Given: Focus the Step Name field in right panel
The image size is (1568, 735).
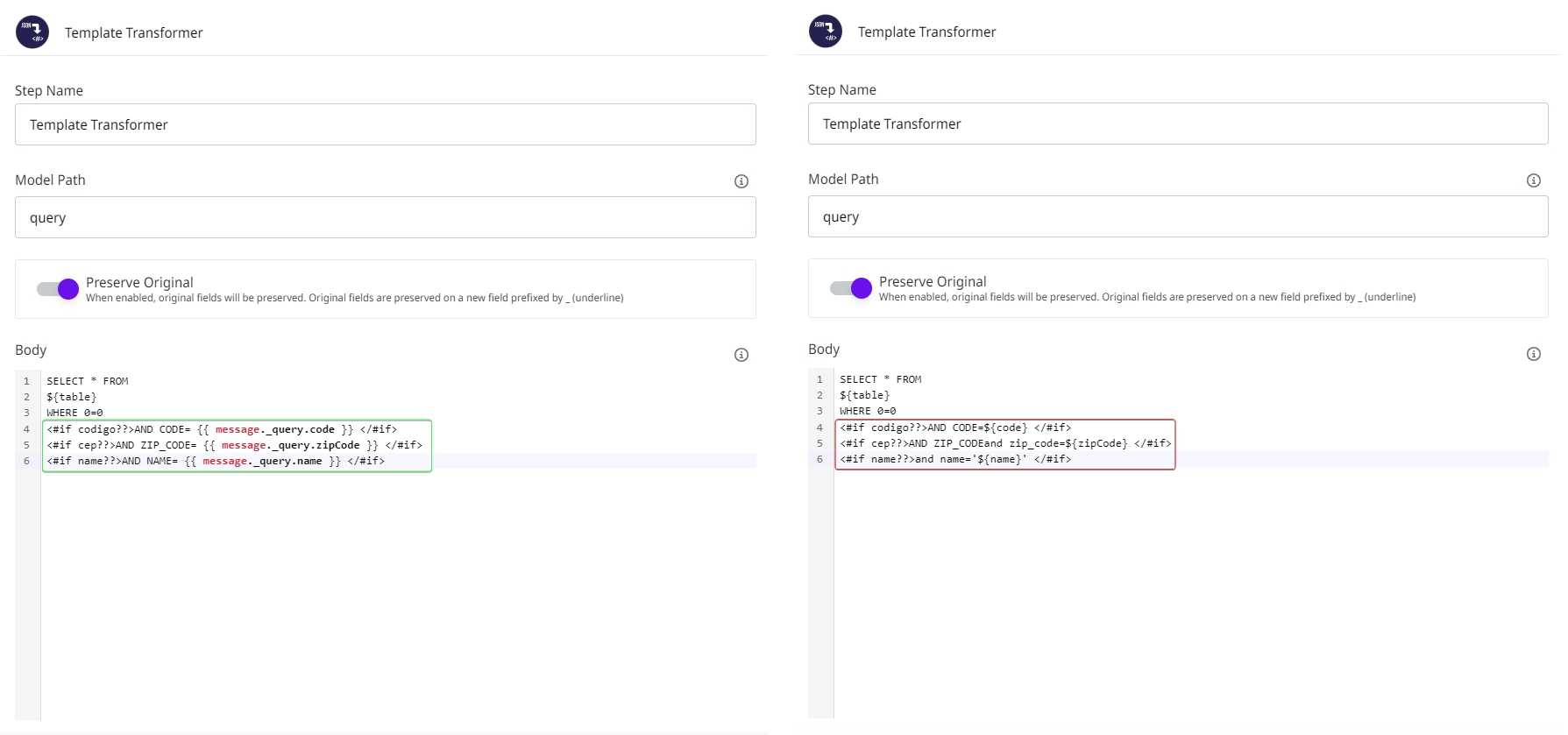Looking at the screenshot, I should pyautogui.click(x=1177, y=124).
